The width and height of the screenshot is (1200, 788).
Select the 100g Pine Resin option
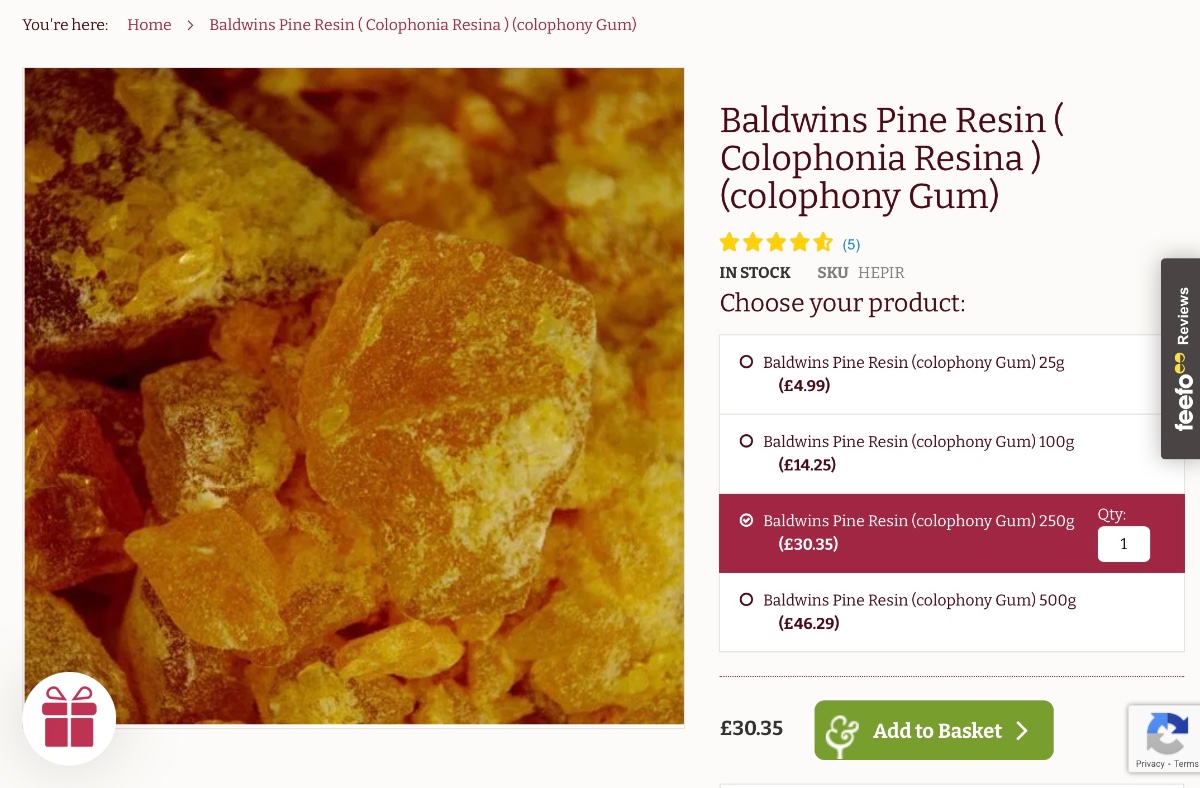[746, 441]
